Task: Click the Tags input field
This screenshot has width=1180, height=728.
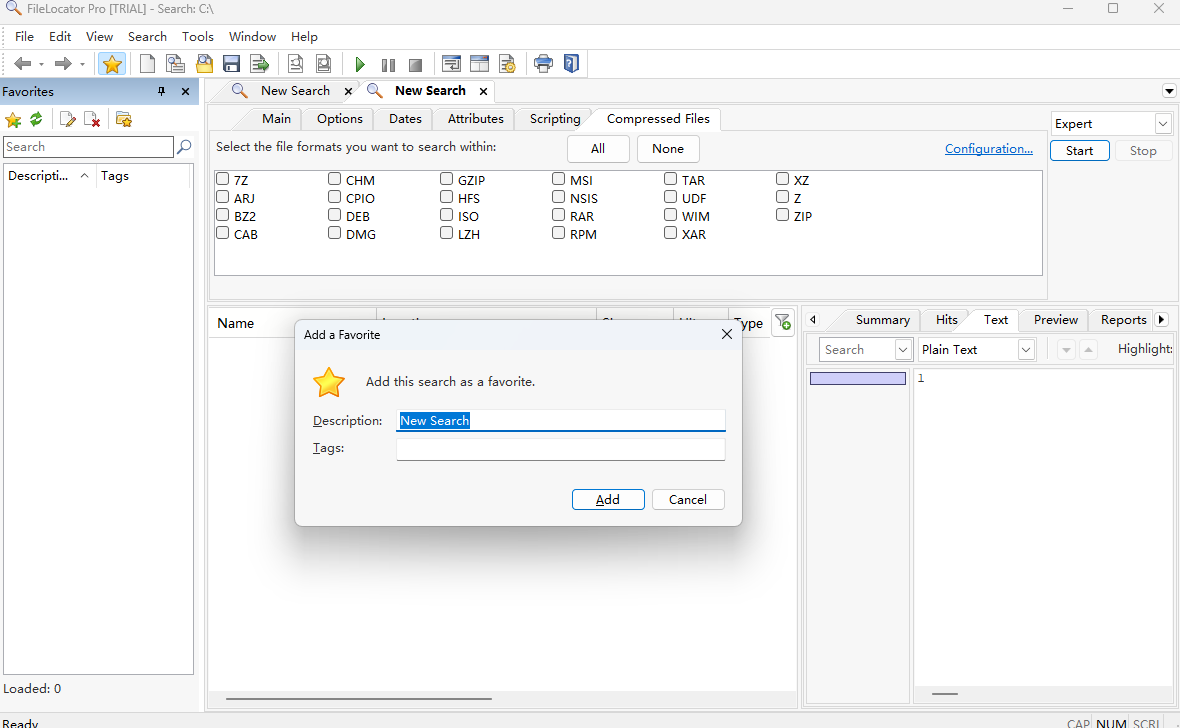Action: (560, 449)
